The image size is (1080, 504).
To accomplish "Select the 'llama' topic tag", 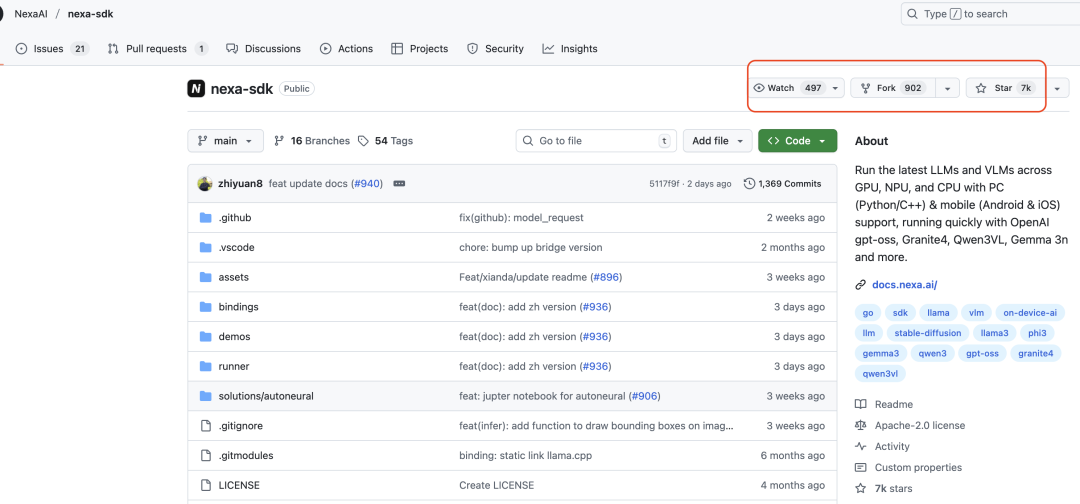I will click(x=938, y=313).
